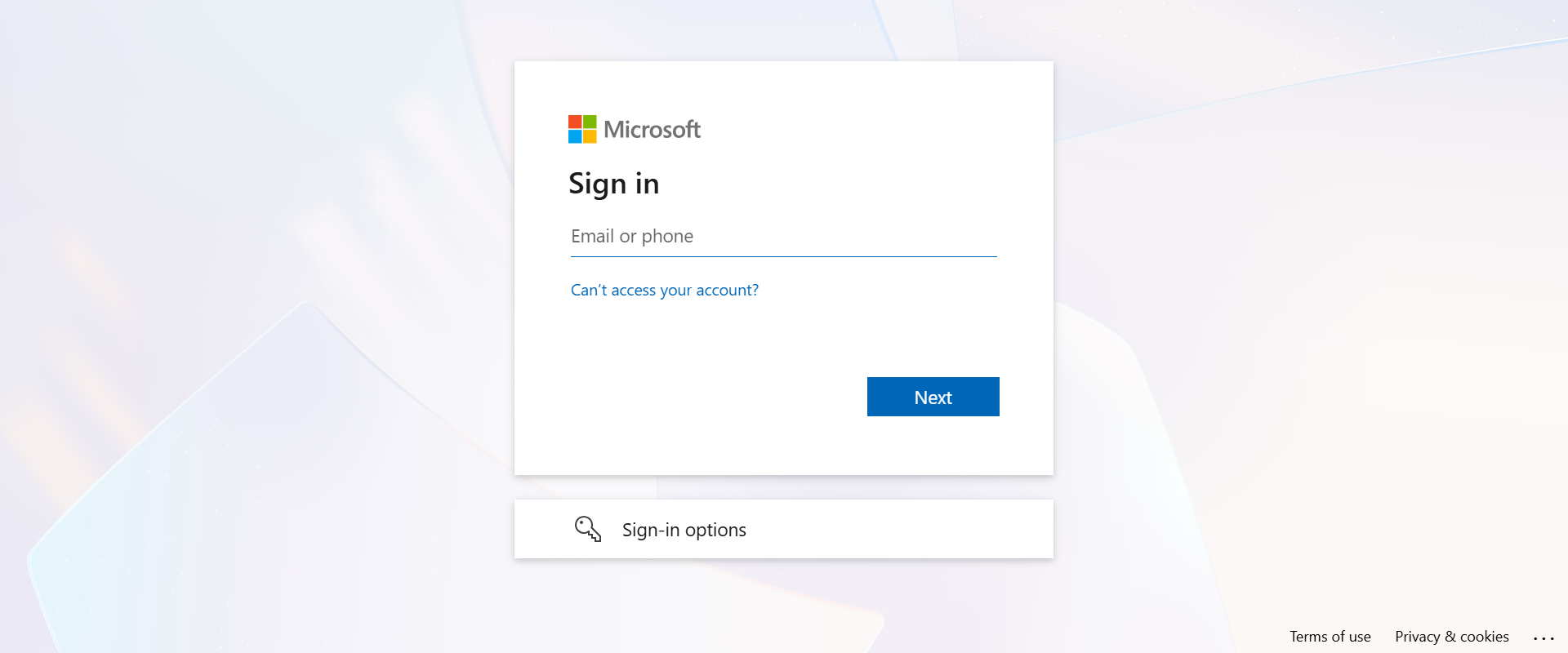The image size is (1568, 653).
Task: Click the red square in Microsoft logo
Action: 575,122
